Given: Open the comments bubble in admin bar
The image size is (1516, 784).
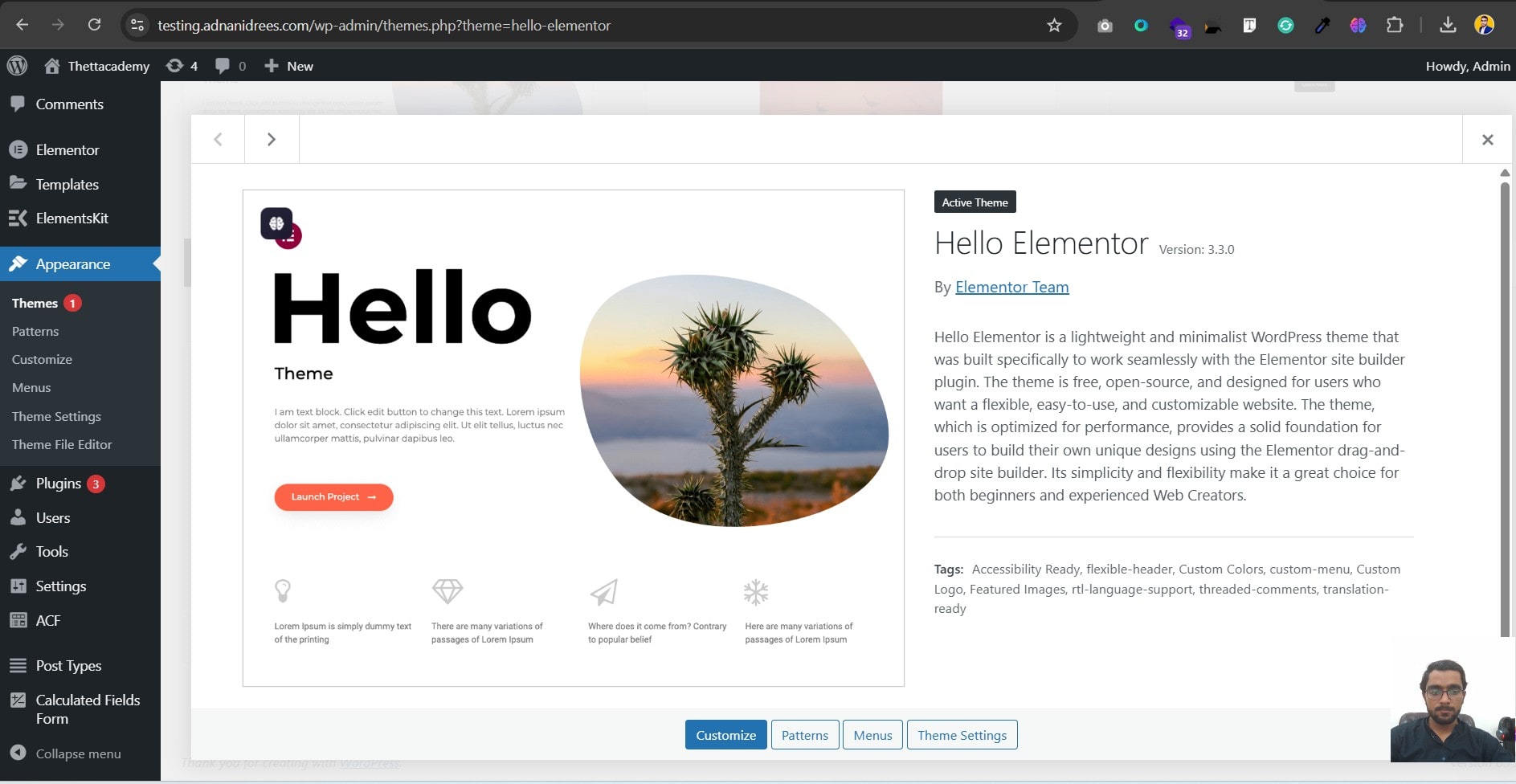Looking at the screenshot, I should point(231,66).
